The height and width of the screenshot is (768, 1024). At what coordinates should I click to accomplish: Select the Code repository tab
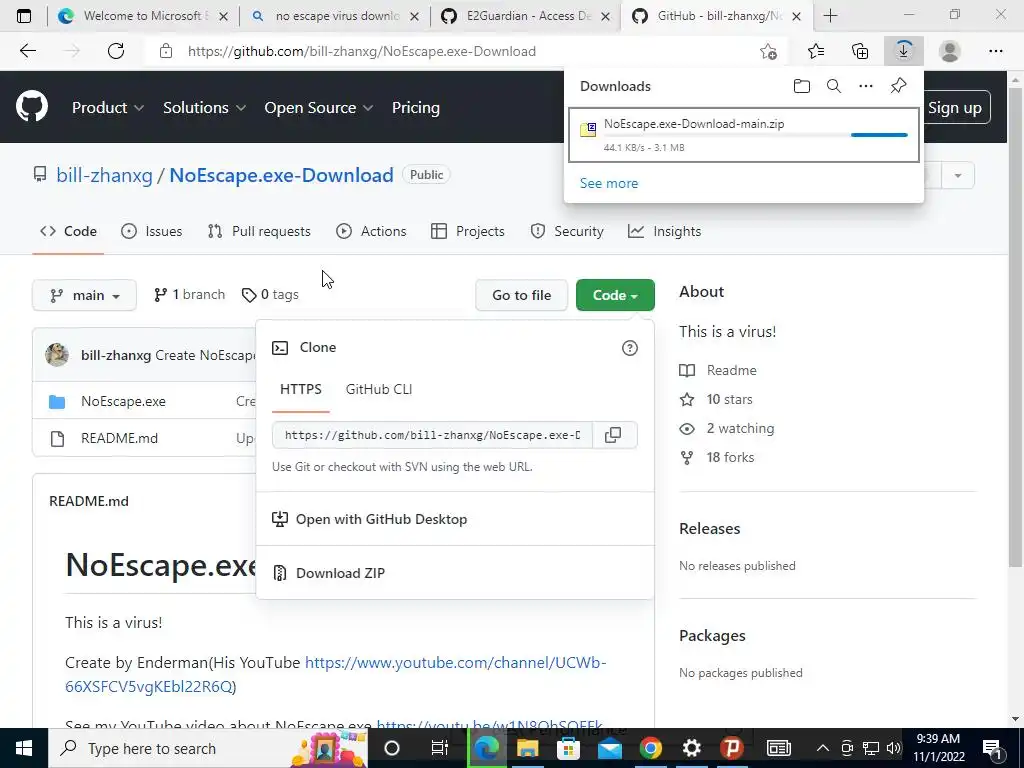(69, 231)
